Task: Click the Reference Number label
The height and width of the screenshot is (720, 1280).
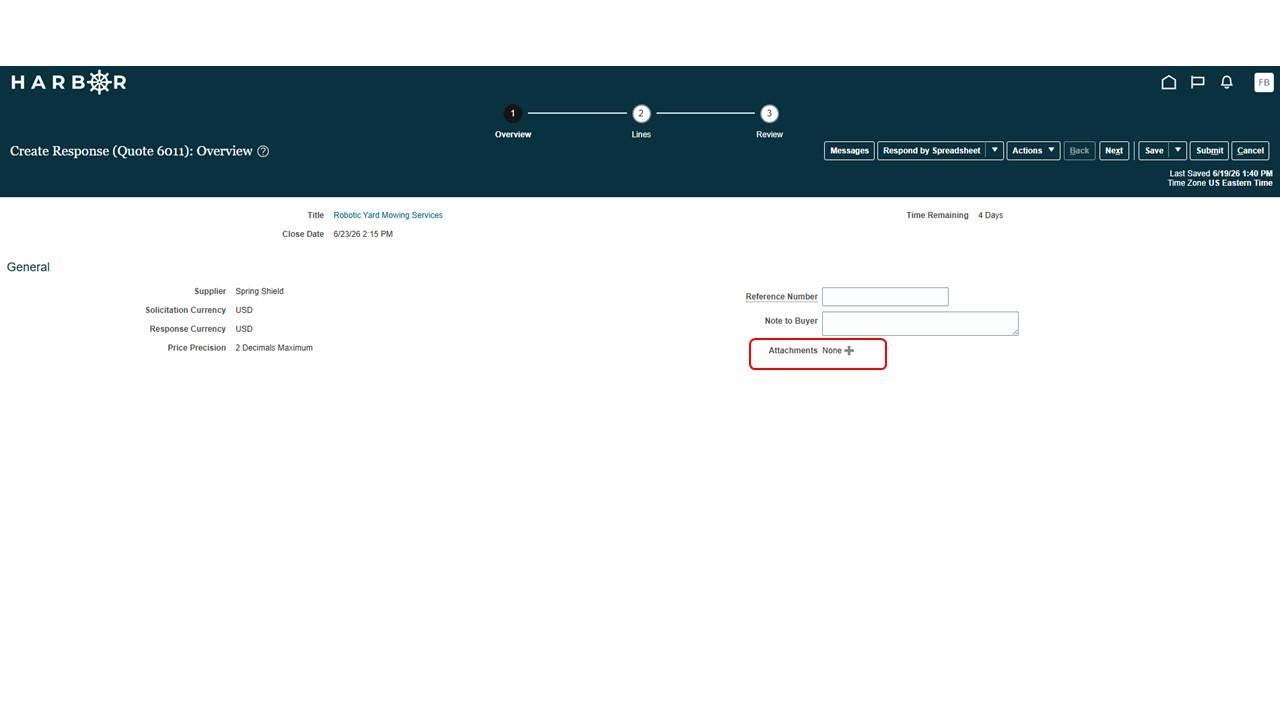Action: coord(781,297)
